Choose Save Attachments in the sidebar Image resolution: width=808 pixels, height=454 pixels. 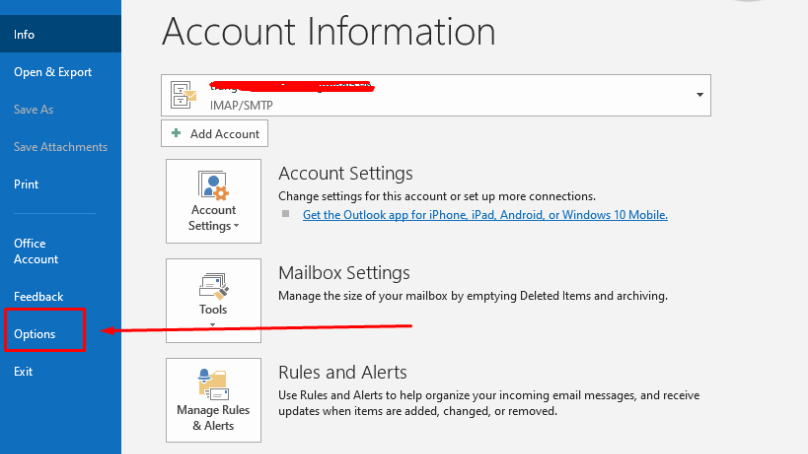point(60,147)
